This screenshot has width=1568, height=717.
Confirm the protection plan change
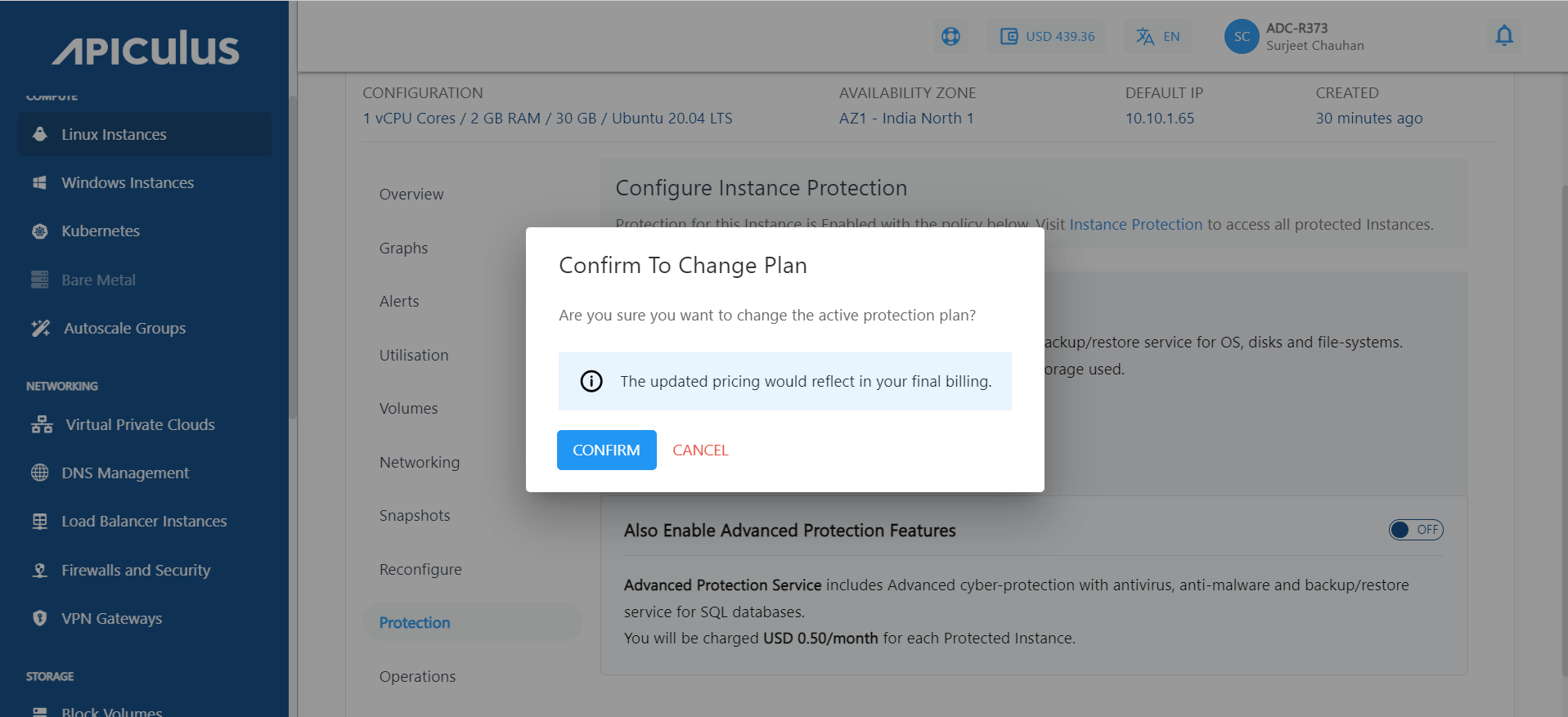[606, 450]
